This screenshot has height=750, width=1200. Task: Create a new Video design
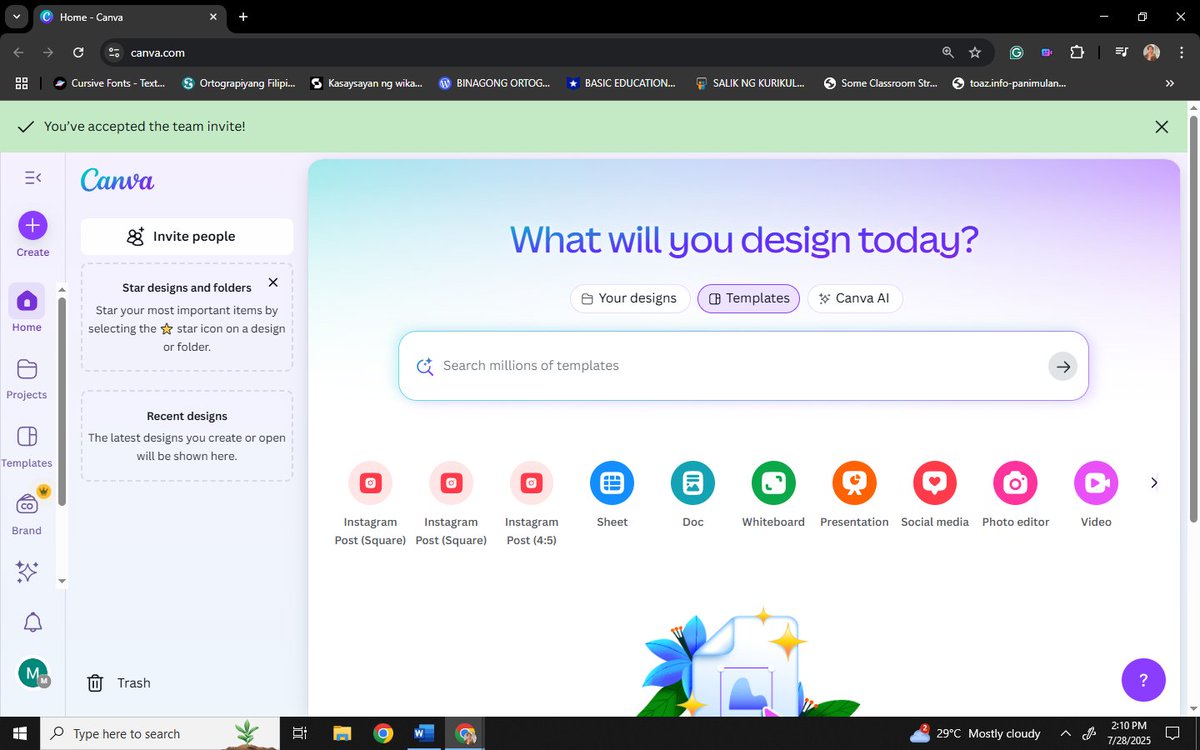(x=1096, y=483)
